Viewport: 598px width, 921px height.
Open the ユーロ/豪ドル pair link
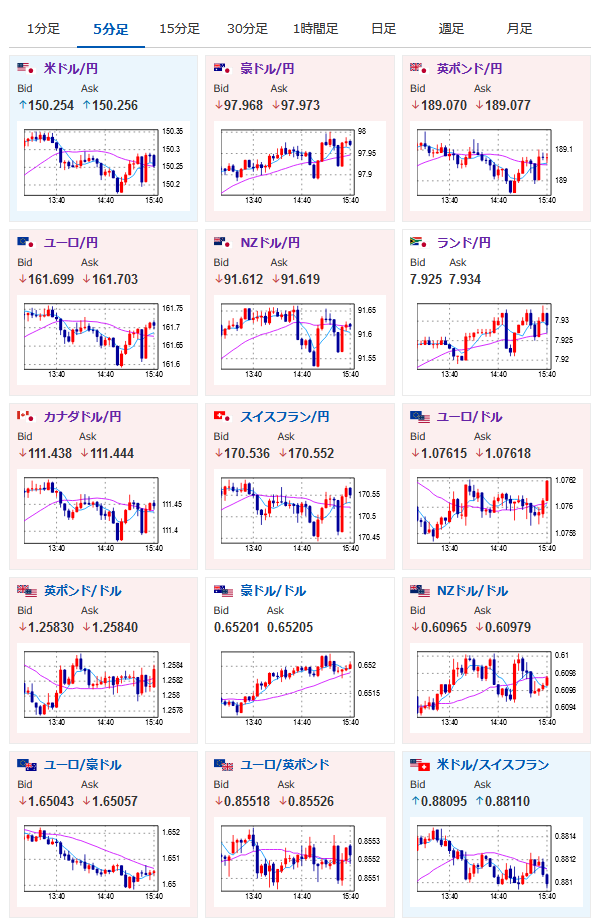82,765
